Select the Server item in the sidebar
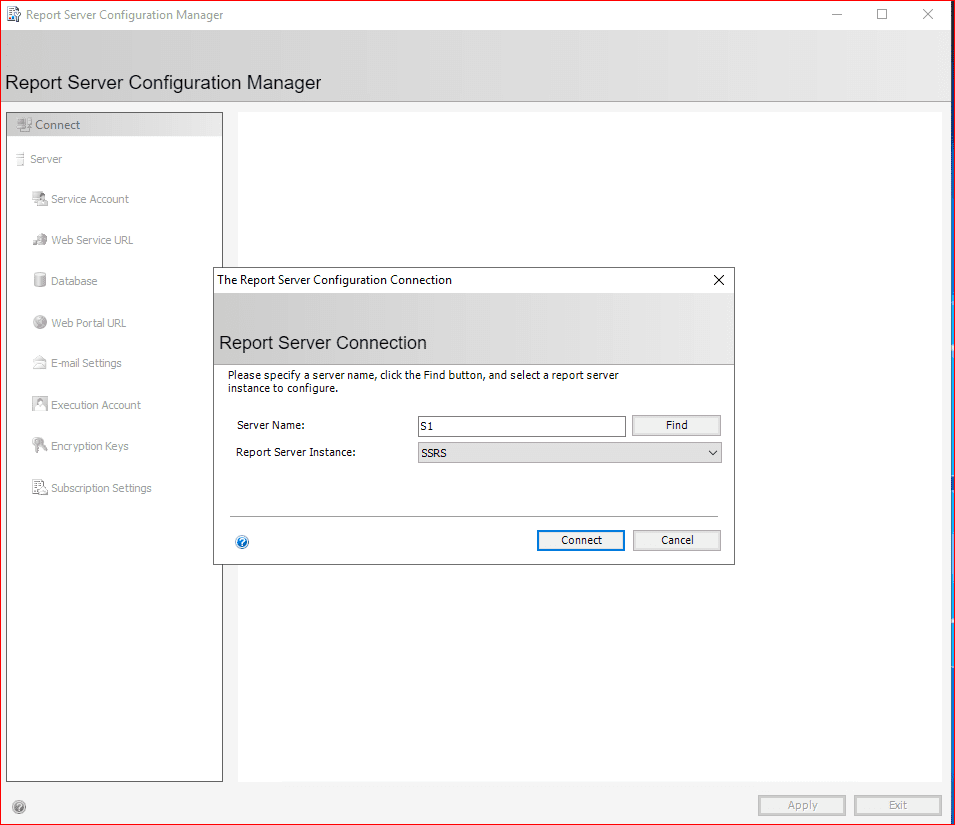This screenshot has height=825, width=955. (x=46, y=159)
